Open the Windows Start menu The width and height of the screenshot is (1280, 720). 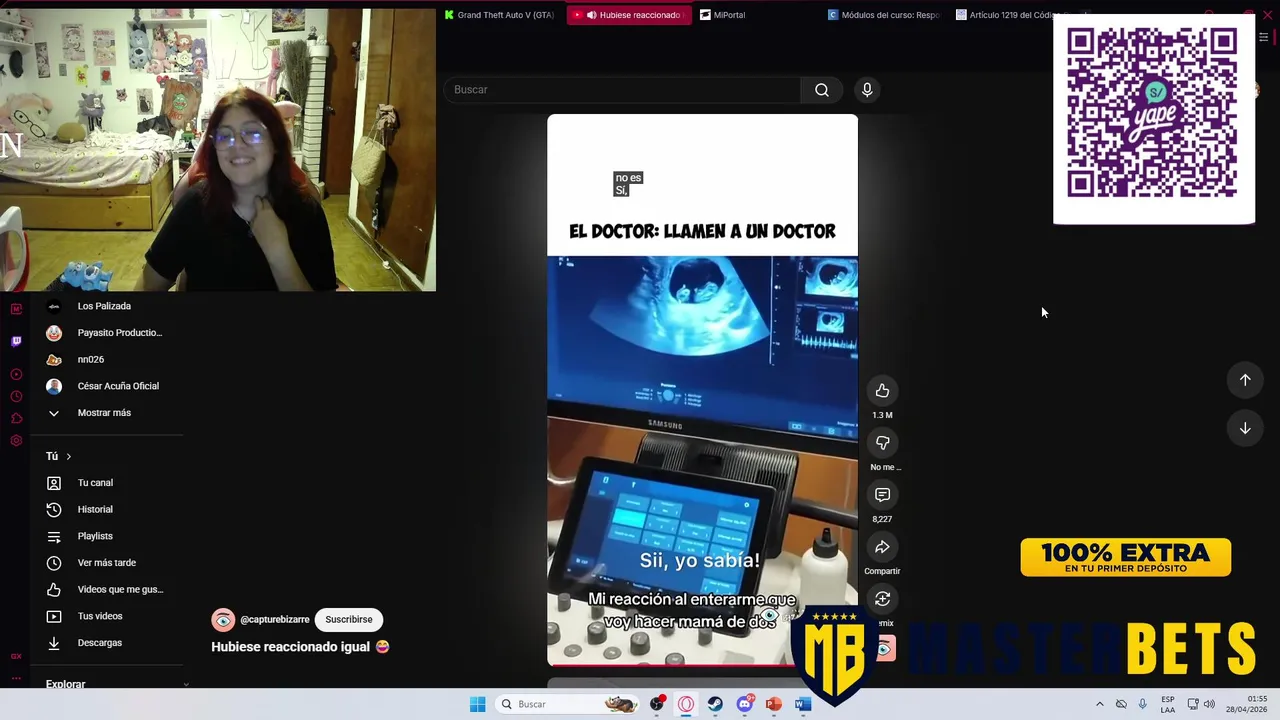point(478,704)
